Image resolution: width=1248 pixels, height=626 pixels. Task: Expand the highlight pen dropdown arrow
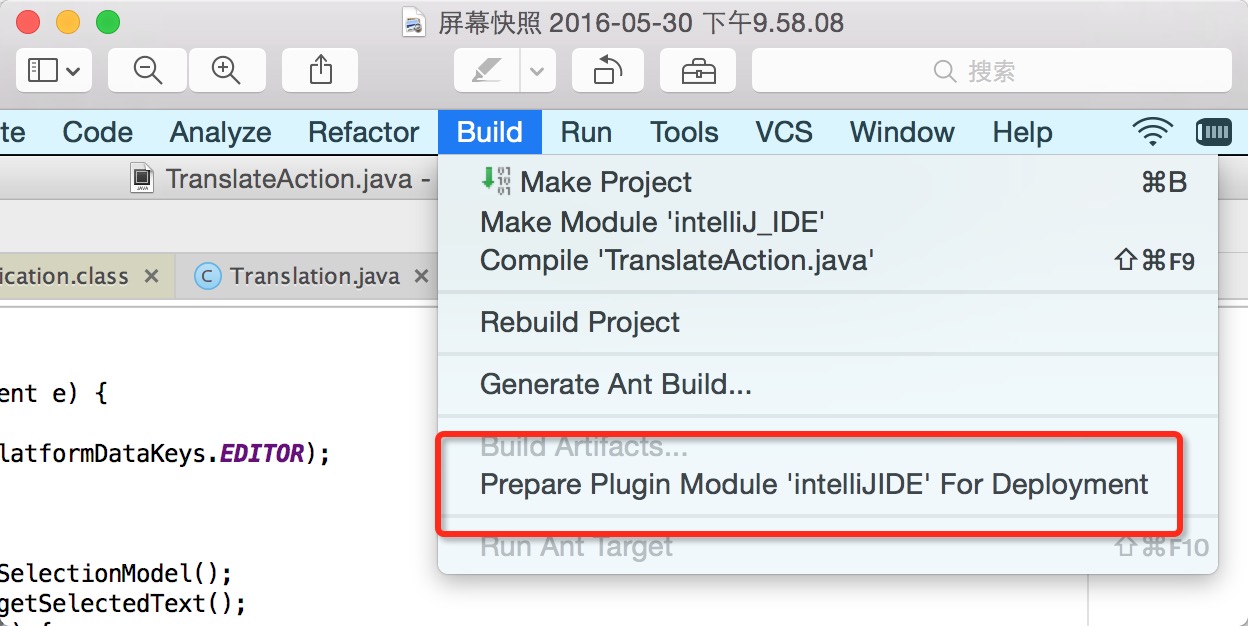click(537, 71)
